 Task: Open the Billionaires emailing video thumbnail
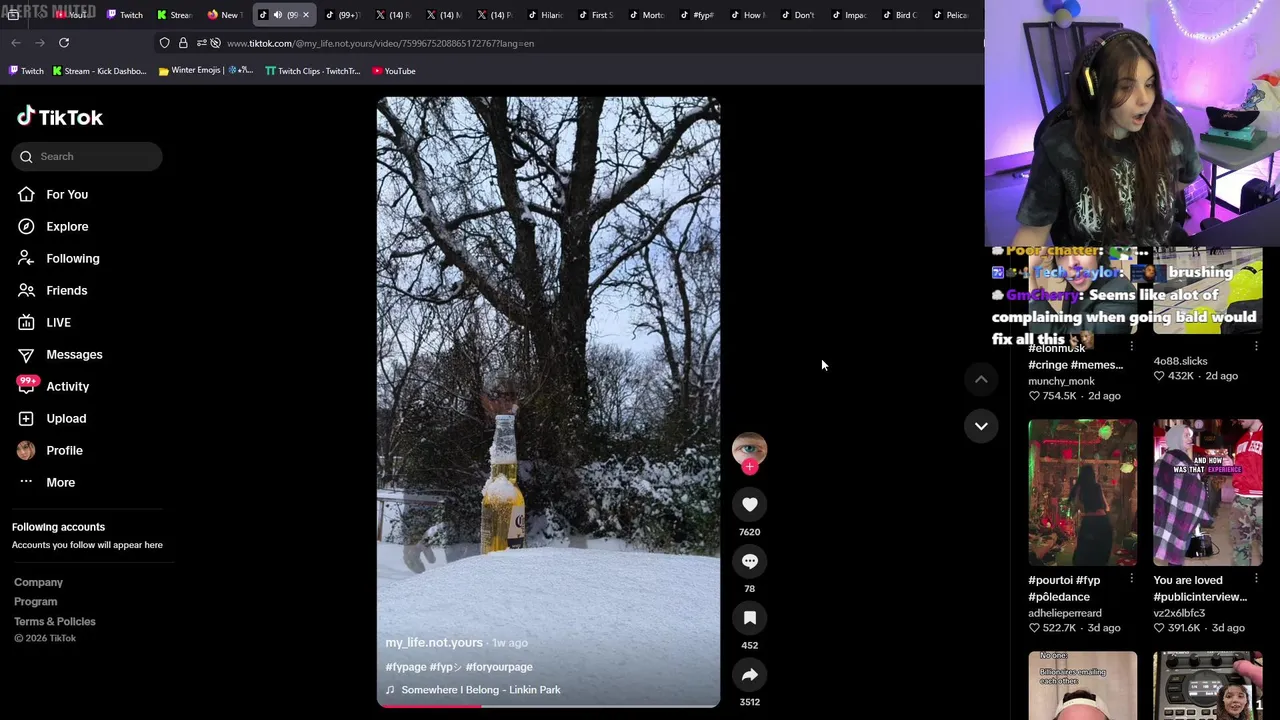click(x=1082, y=685)
